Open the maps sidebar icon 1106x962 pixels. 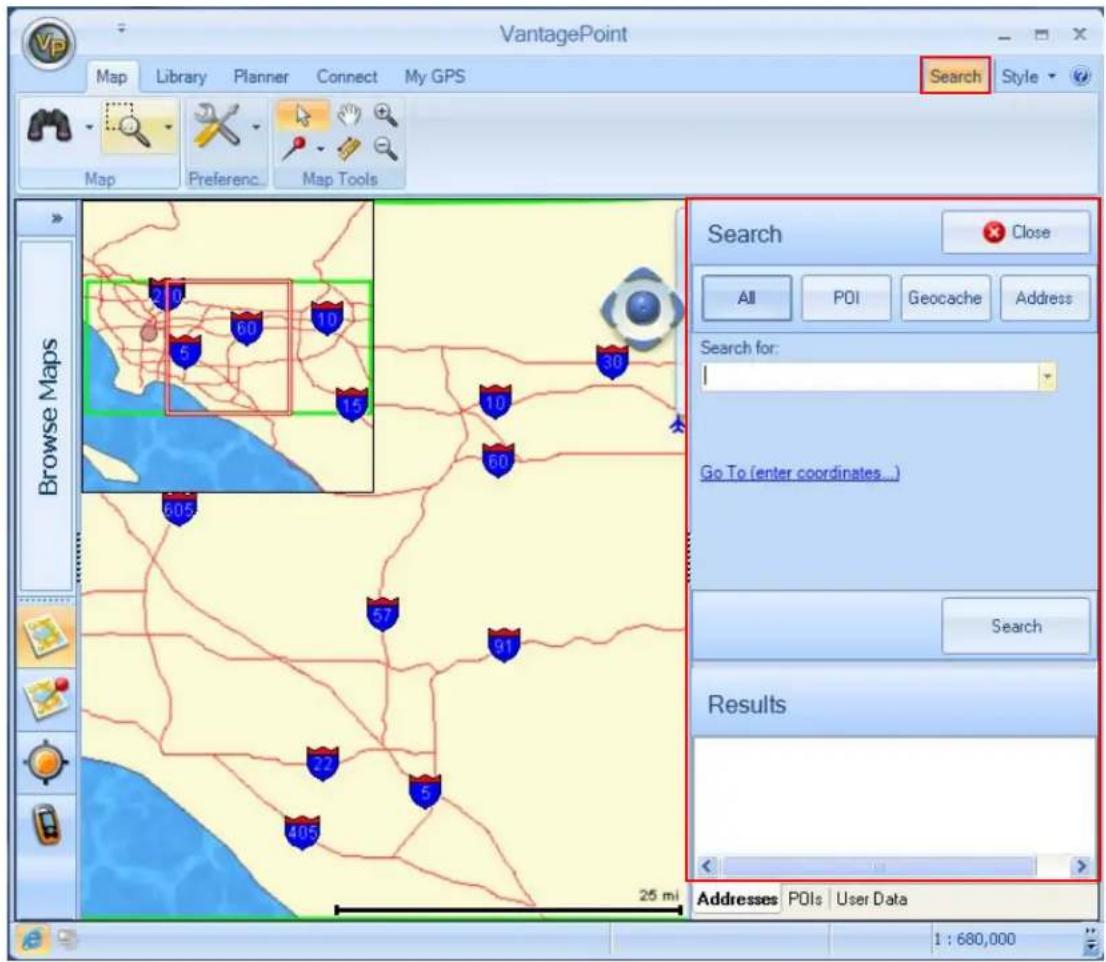[47, 637]
